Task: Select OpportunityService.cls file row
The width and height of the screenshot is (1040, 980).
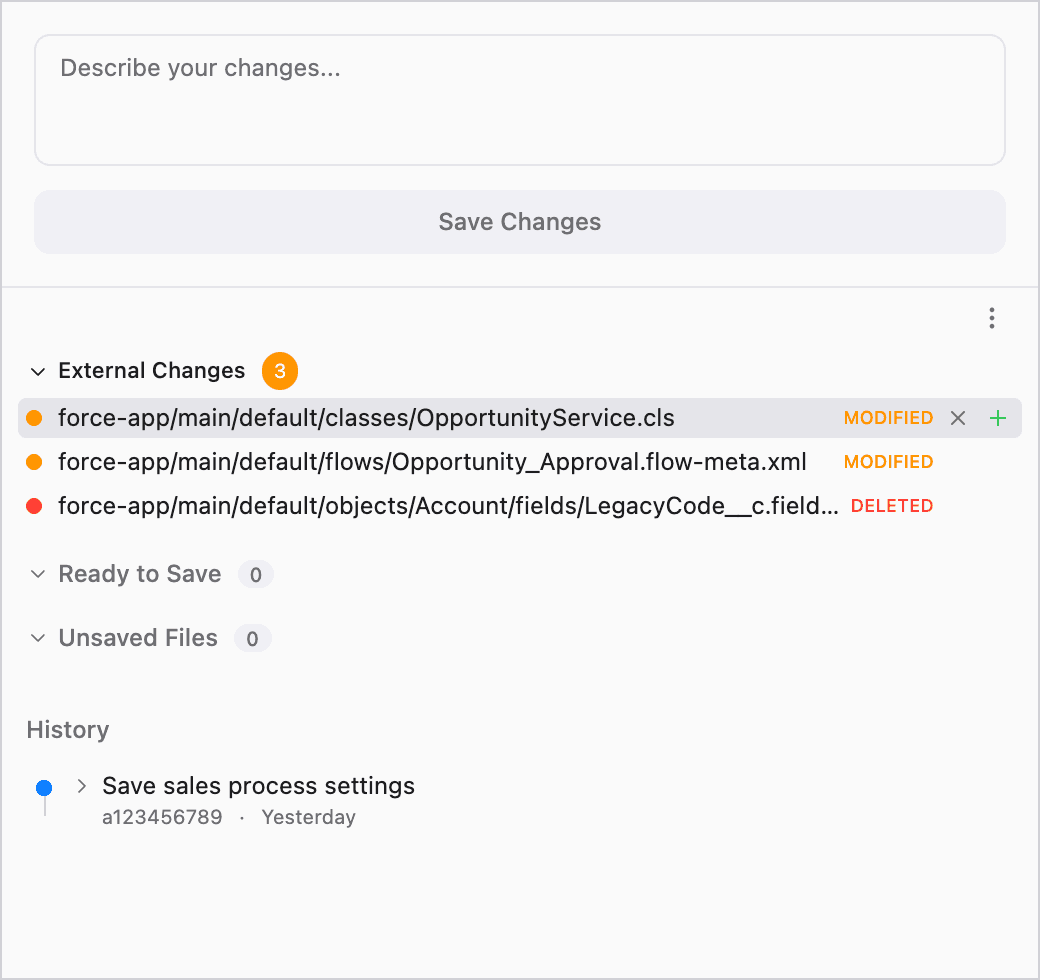Action: tap(519, 418)
